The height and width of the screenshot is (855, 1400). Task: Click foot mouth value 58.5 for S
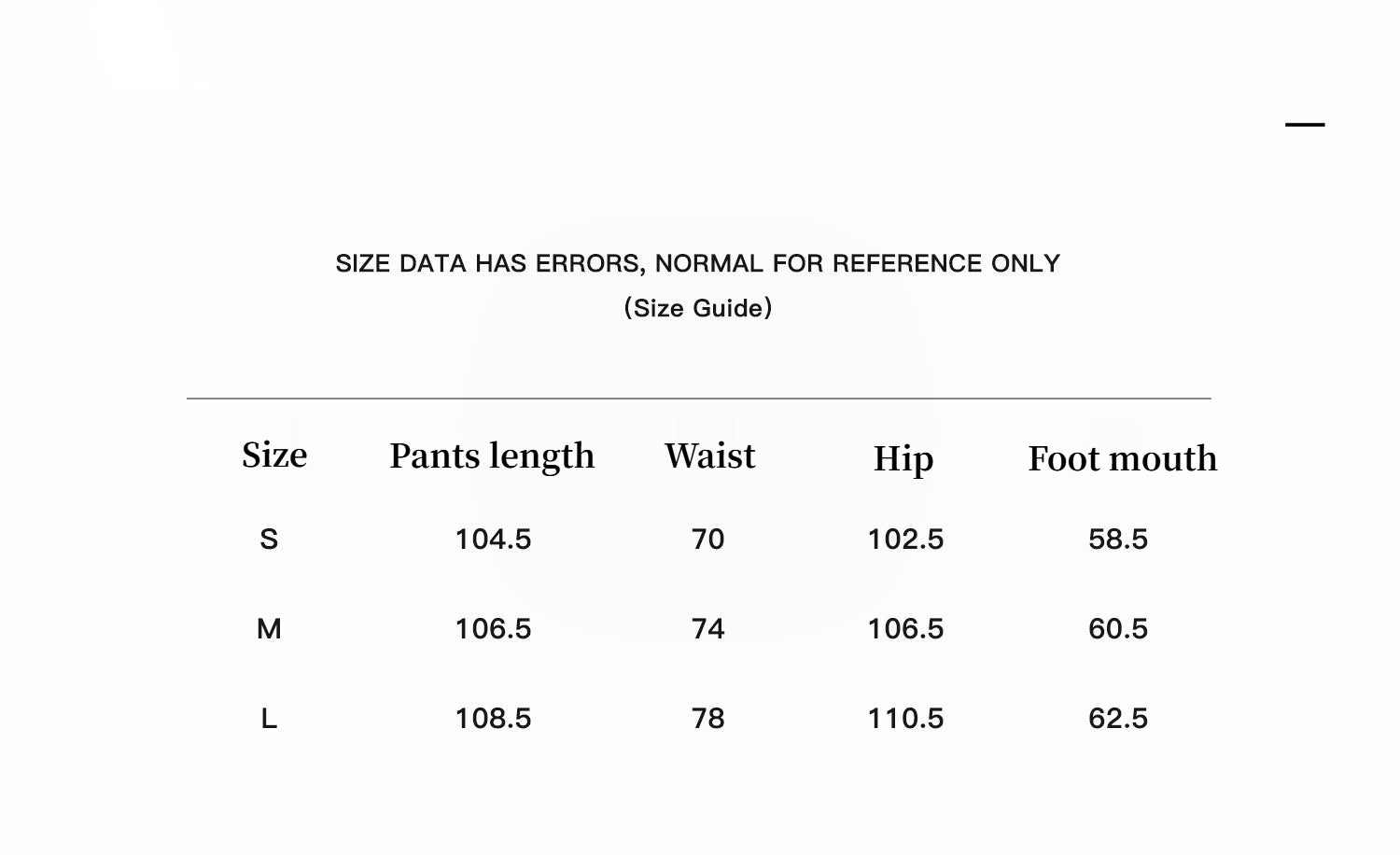click(x=1117, y=540)
